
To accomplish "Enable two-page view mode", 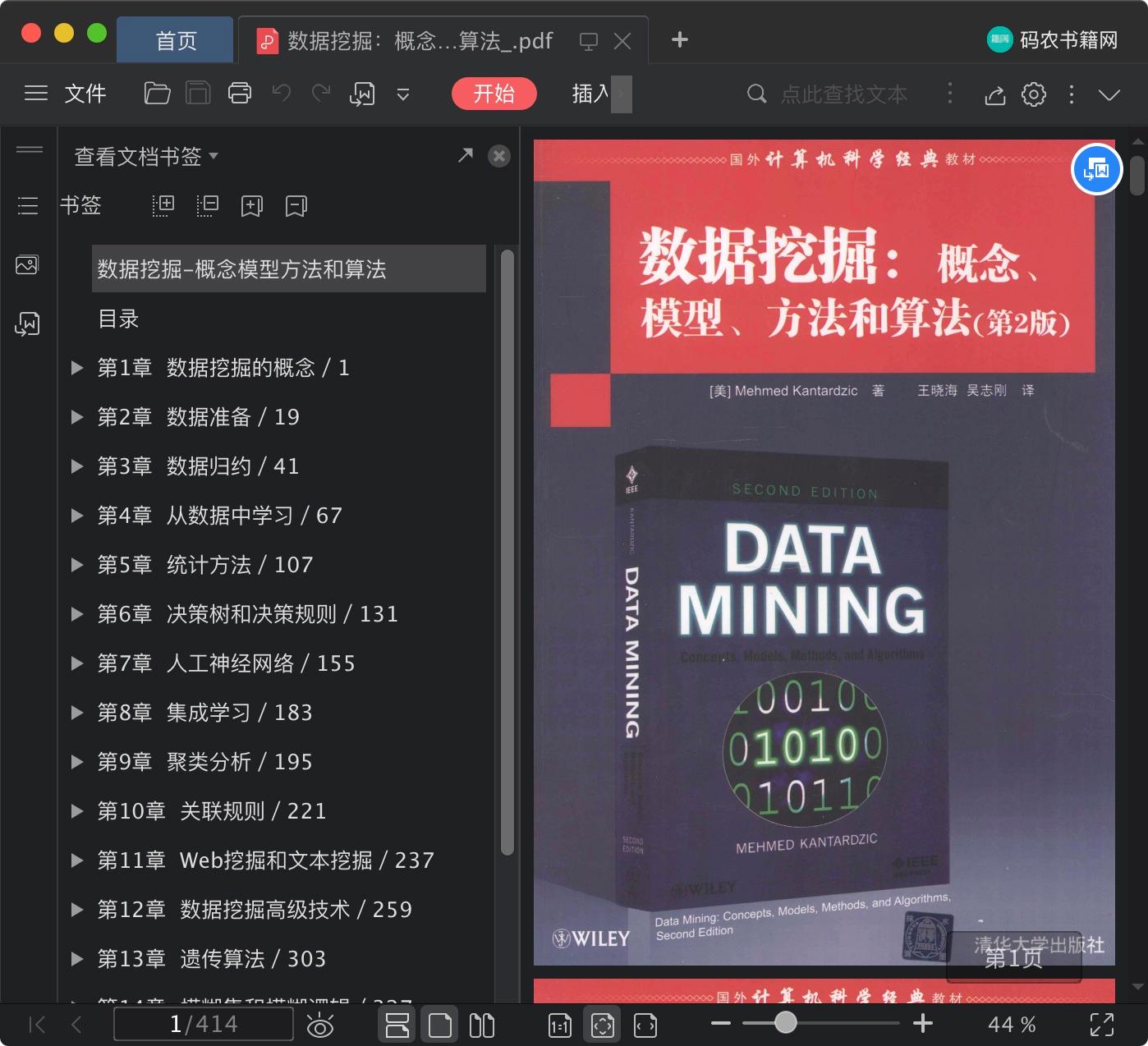I will 482,1025.
